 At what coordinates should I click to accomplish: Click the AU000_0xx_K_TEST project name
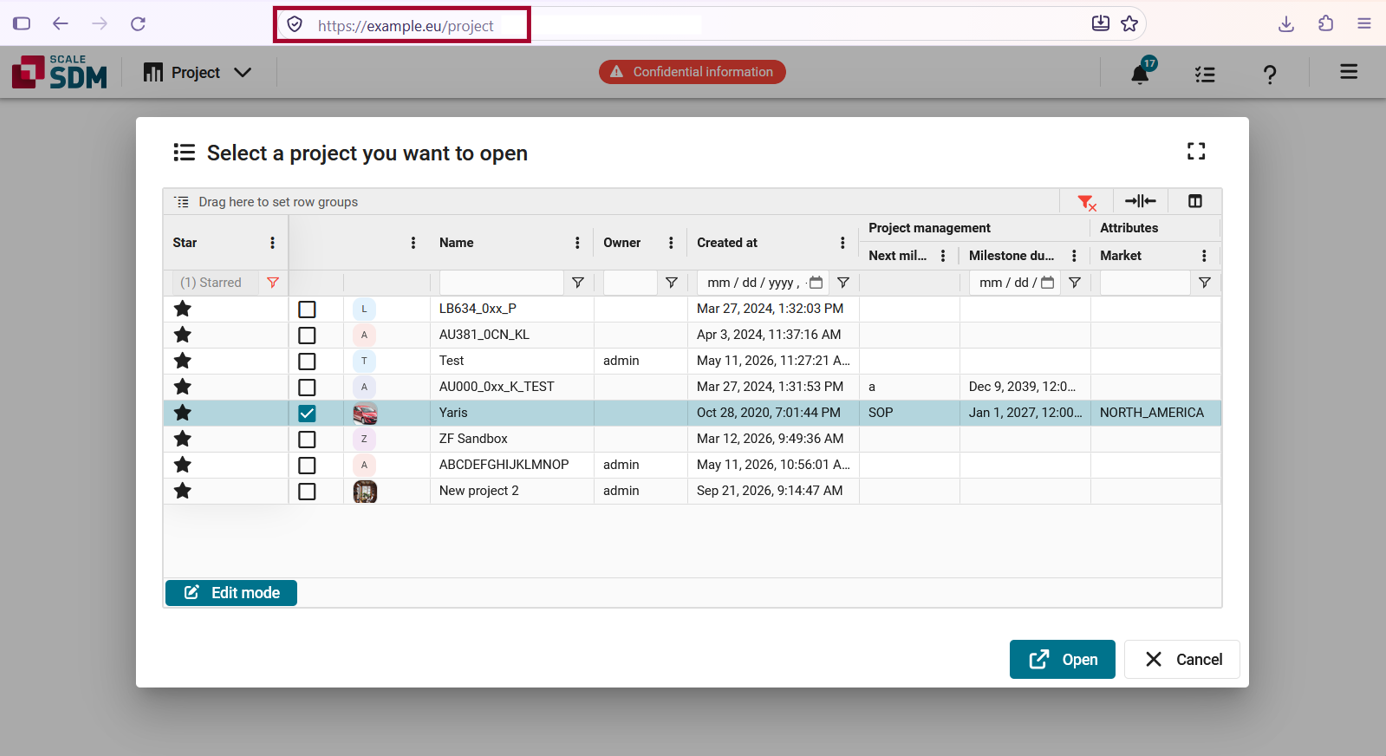(497, 387)
